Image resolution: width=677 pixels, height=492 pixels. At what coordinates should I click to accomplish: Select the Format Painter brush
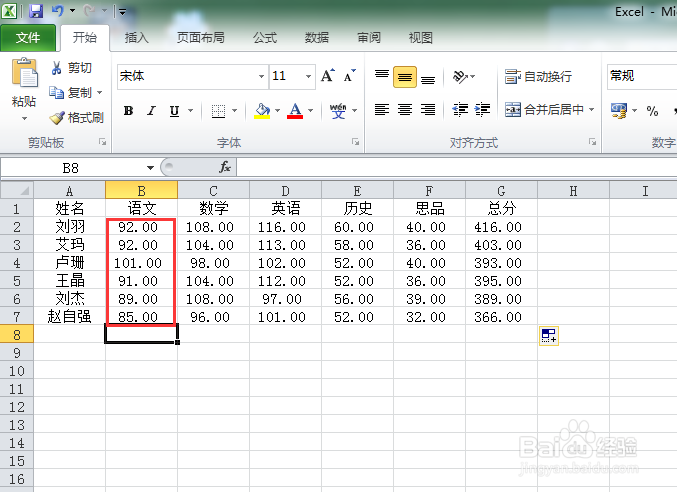(x=76, y=117)
